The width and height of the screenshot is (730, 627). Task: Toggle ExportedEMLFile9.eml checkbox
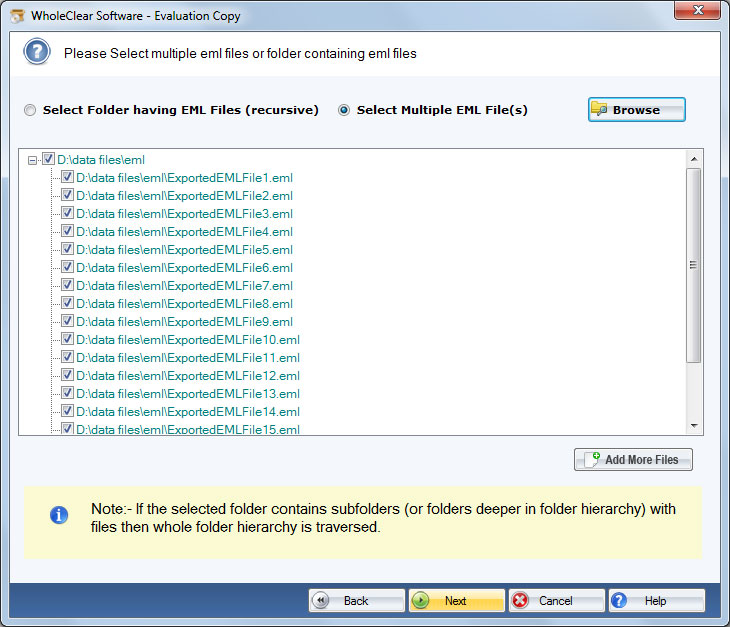68,321
